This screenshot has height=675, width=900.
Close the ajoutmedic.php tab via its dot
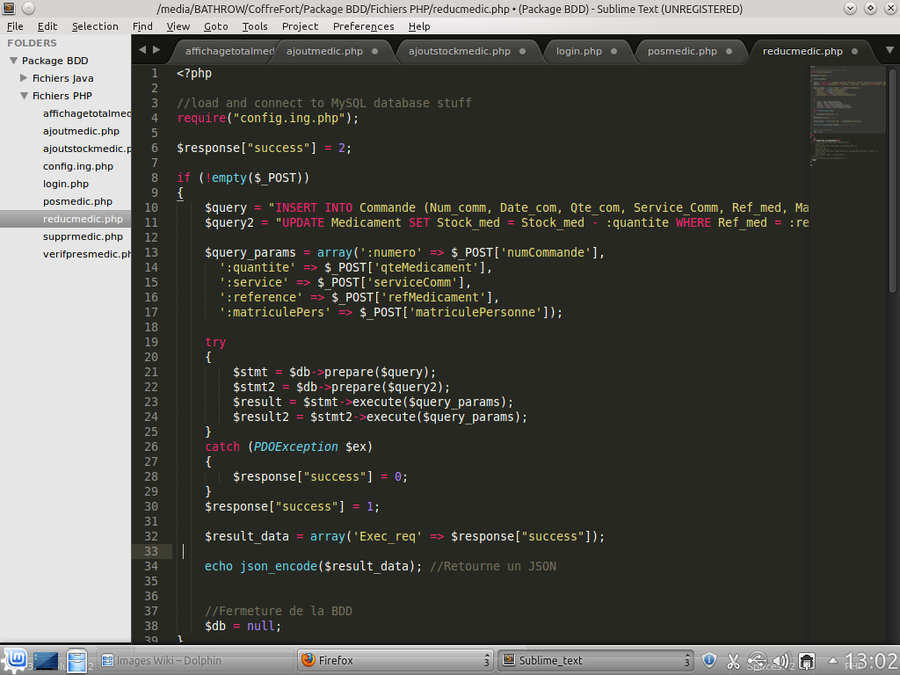pos(375,51)
